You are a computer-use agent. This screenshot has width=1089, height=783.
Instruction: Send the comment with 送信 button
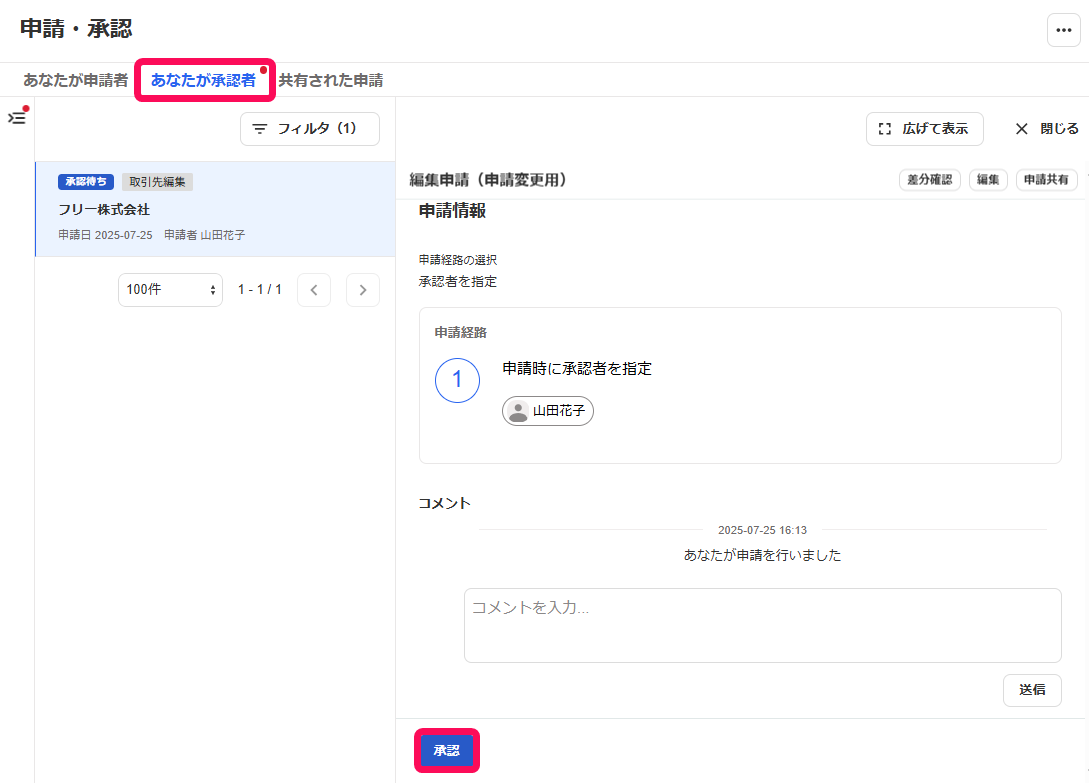coord(1032,690)
